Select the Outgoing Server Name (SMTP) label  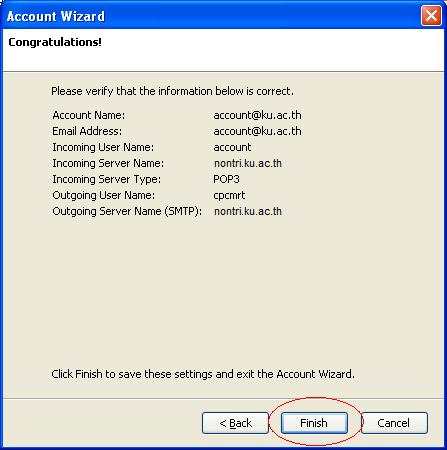tap(127, 211)
